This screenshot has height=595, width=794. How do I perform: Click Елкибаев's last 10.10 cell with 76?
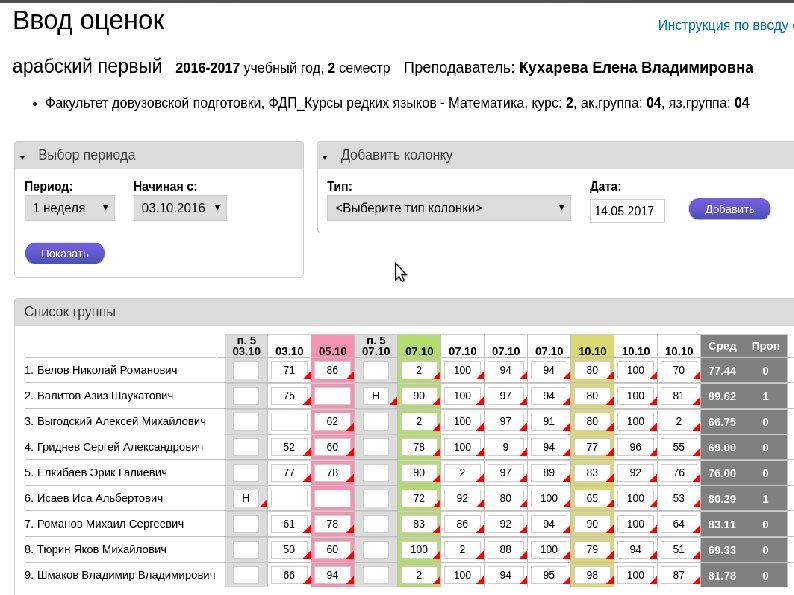click(679, 472)
